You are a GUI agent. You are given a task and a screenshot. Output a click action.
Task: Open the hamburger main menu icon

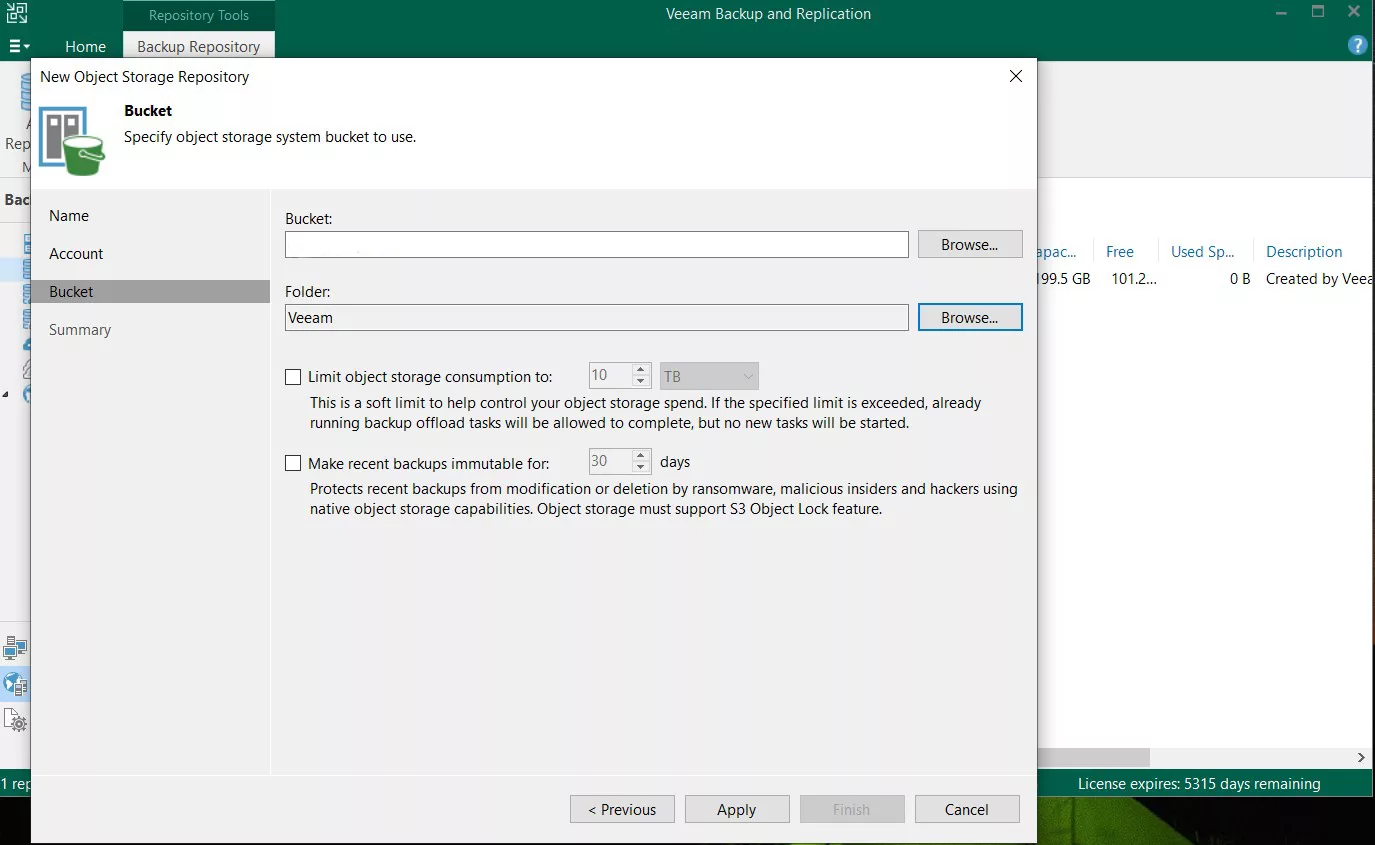tap(18, 46)
